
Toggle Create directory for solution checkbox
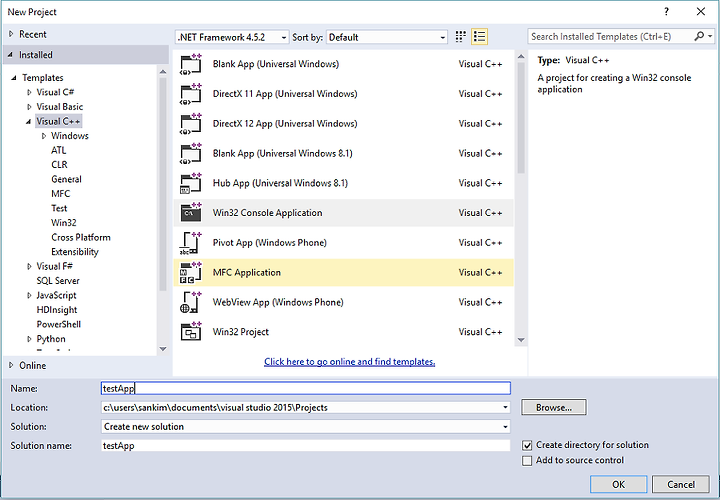click(x=527, y=445)
